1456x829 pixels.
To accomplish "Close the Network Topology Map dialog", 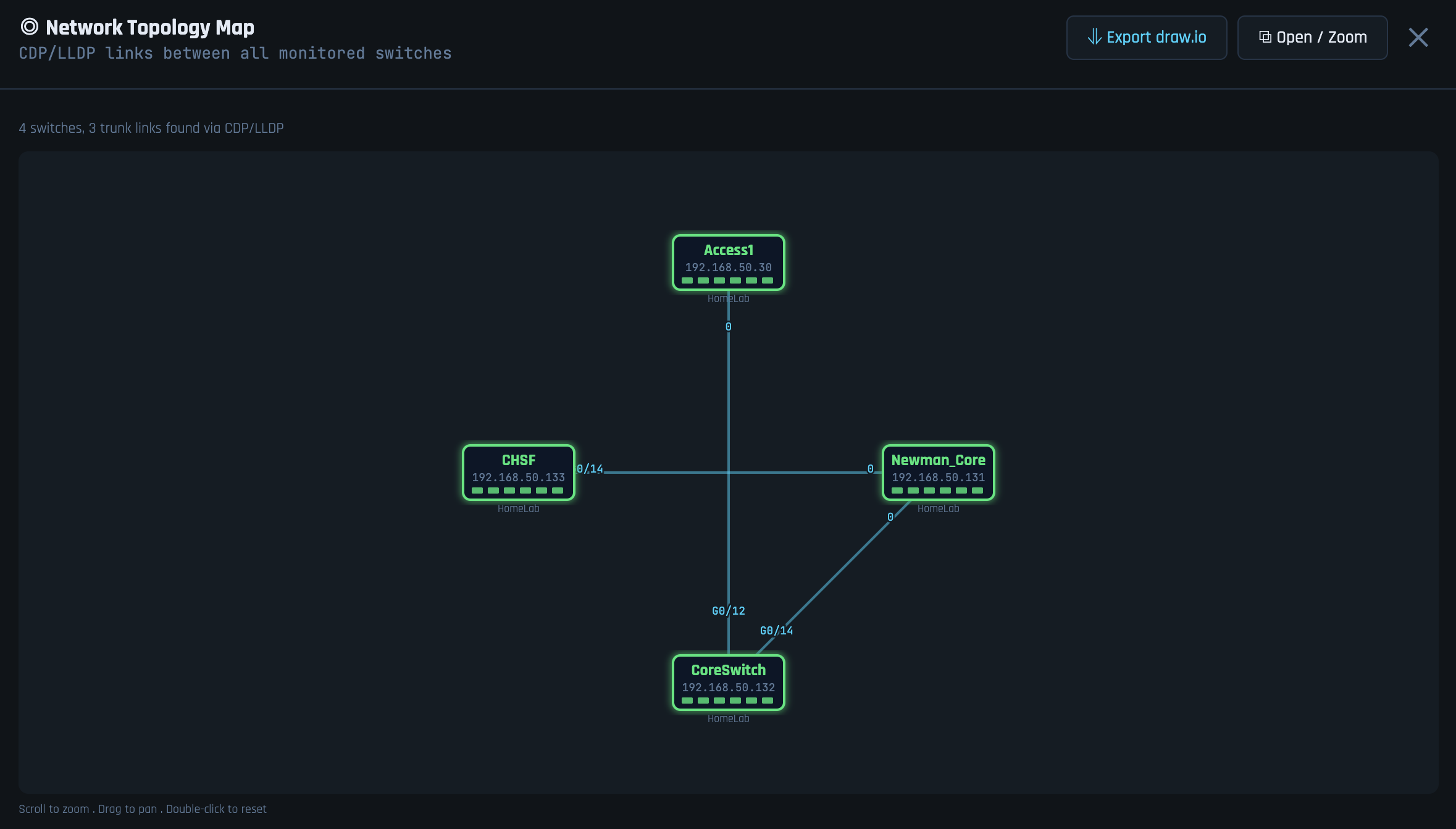I will tap(1418, 38).
